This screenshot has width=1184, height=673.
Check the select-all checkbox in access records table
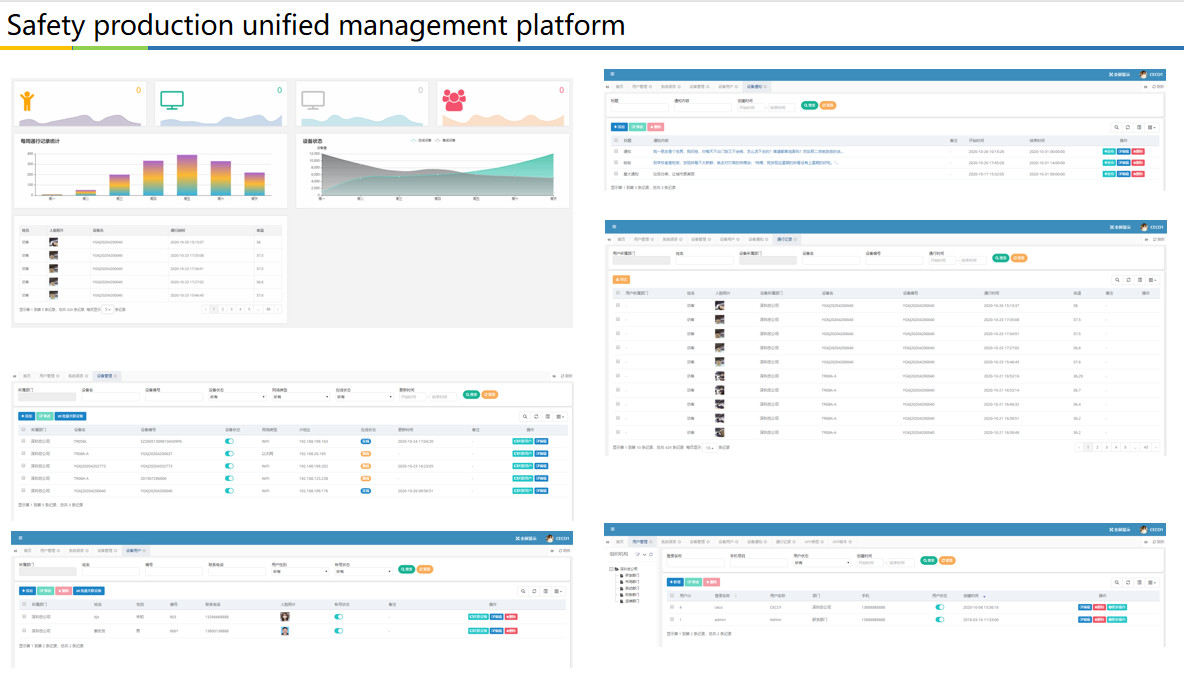(x=618, y=293)
